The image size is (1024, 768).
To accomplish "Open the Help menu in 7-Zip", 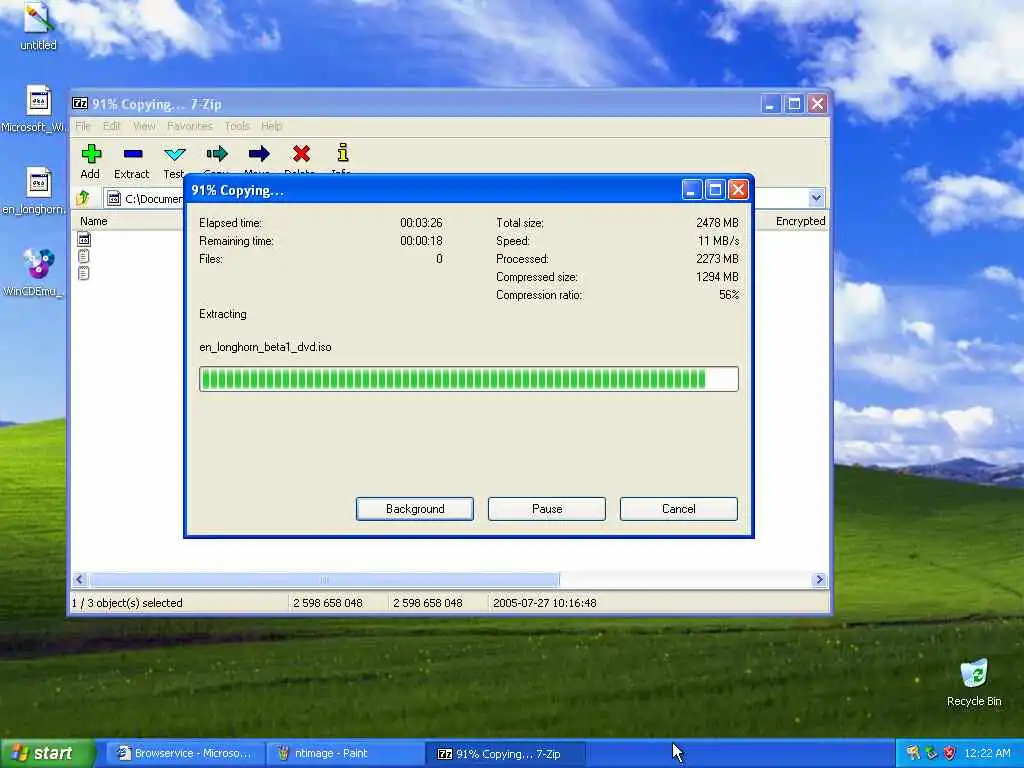I will point(272,126).
